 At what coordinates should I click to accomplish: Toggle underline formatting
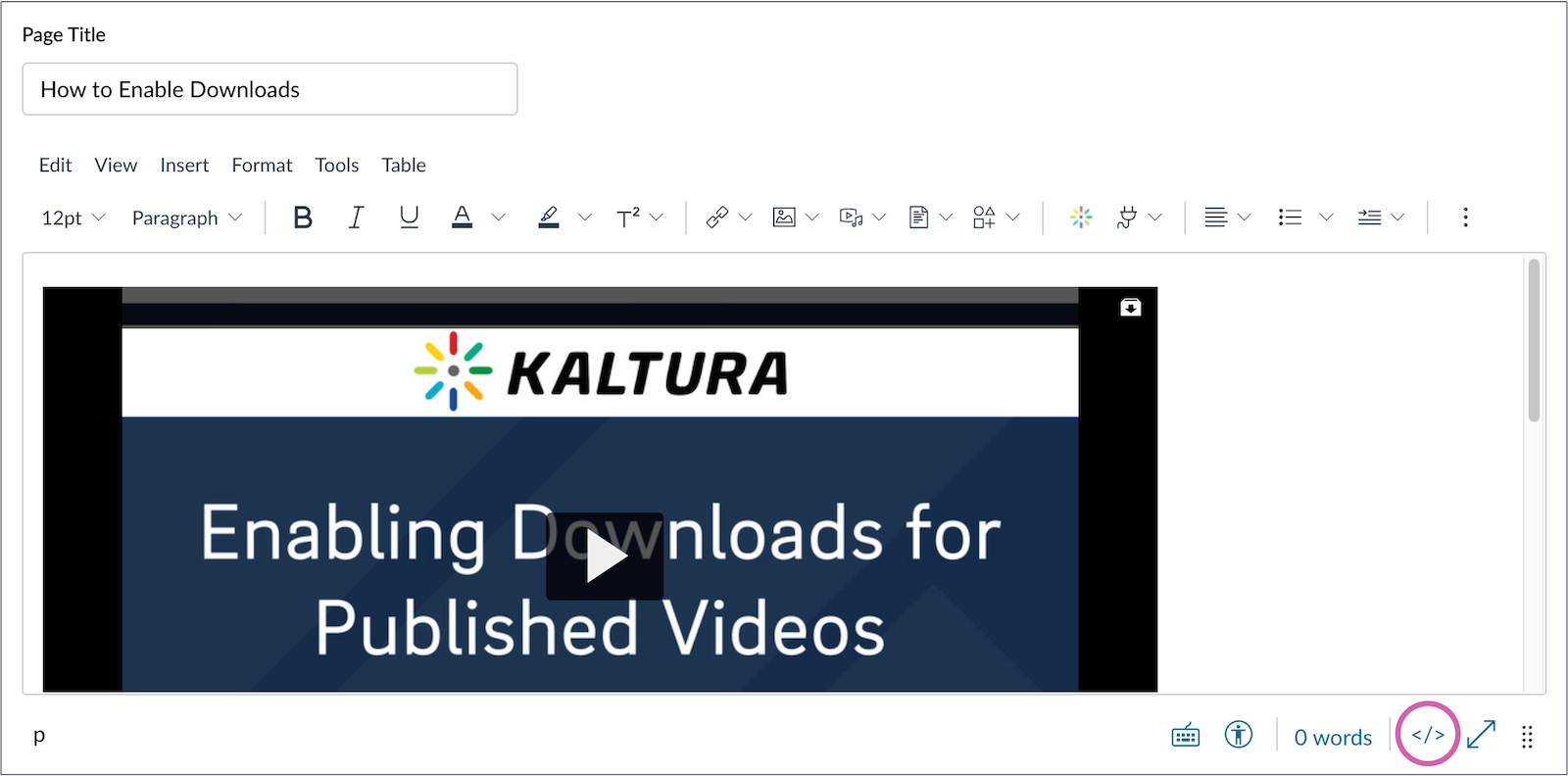point(410,218)
